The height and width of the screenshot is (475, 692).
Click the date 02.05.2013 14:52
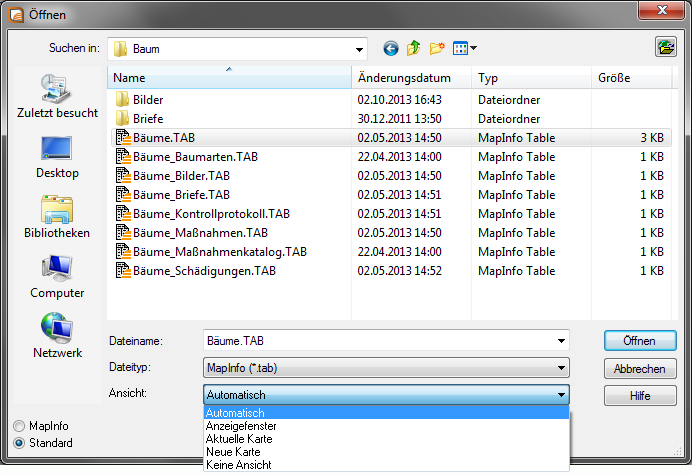click(x=399, y=271)
